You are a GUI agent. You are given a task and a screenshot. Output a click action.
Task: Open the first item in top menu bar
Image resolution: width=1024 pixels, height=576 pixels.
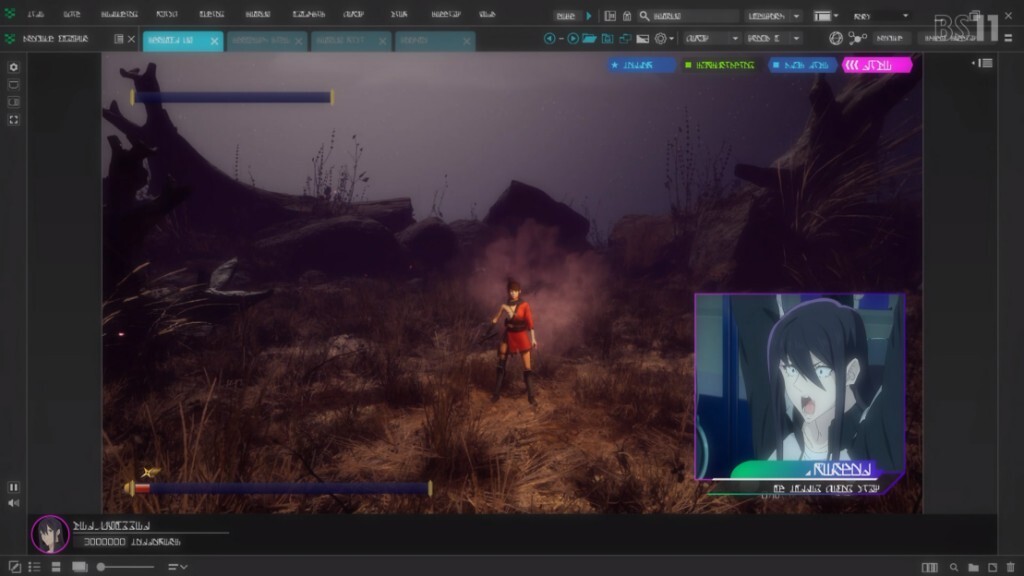click(x=36, y=15)
